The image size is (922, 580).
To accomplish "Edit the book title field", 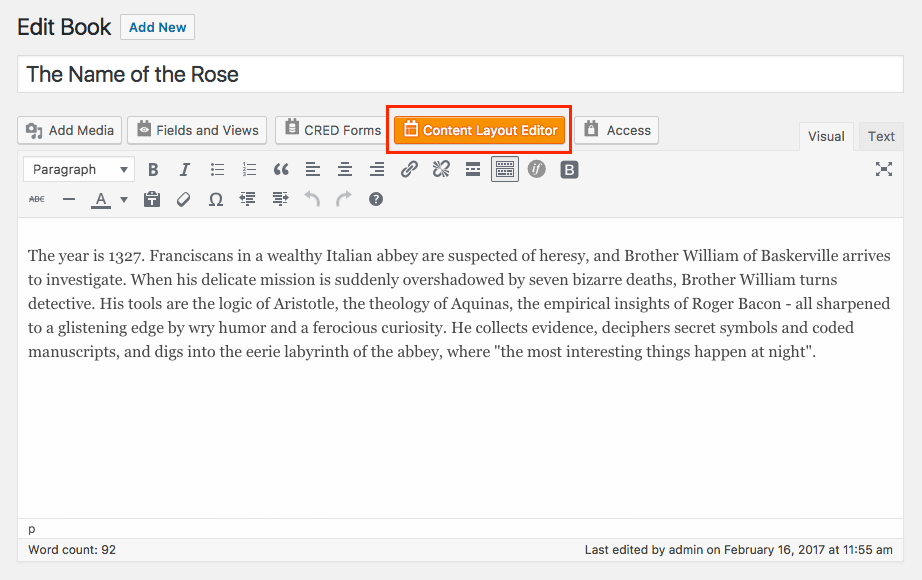I will coord(460,75).
